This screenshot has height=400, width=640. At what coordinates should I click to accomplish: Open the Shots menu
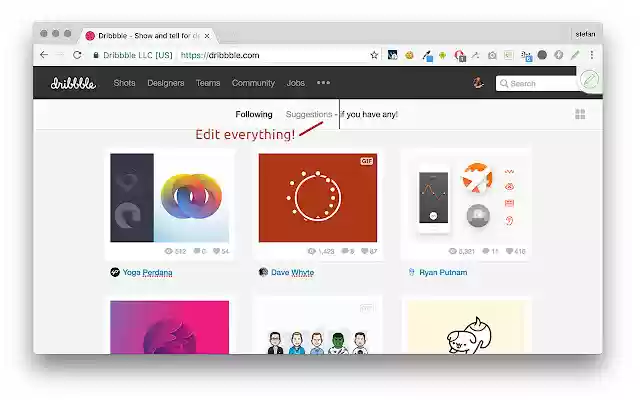click(x=124, y=83)
